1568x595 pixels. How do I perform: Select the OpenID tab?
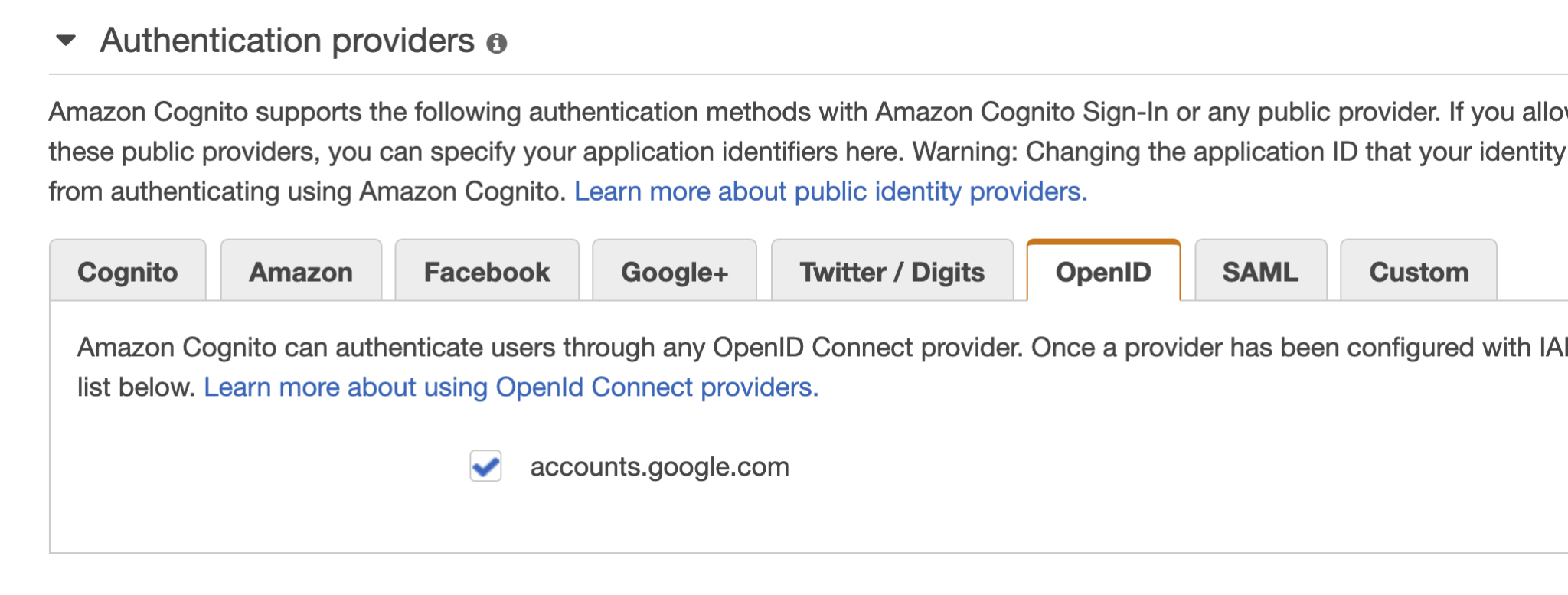click(x=1103, y=272)
